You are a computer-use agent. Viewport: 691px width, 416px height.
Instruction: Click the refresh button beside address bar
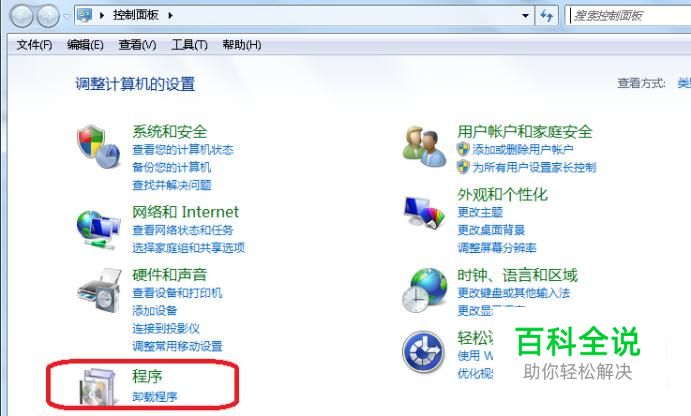[x=547, y=16]
